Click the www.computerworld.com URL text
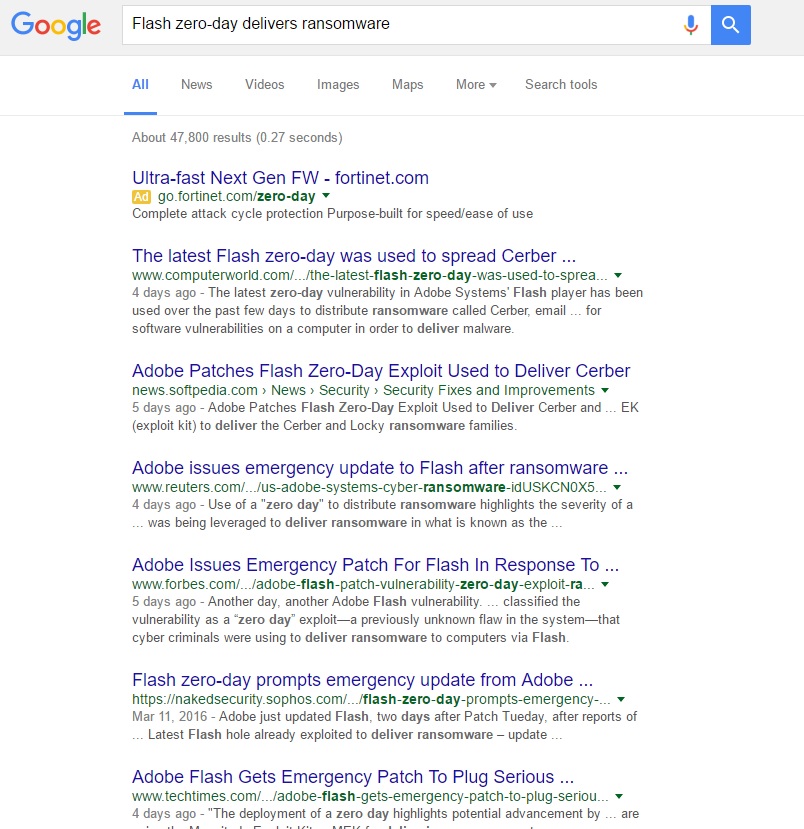 click(369, 275)
